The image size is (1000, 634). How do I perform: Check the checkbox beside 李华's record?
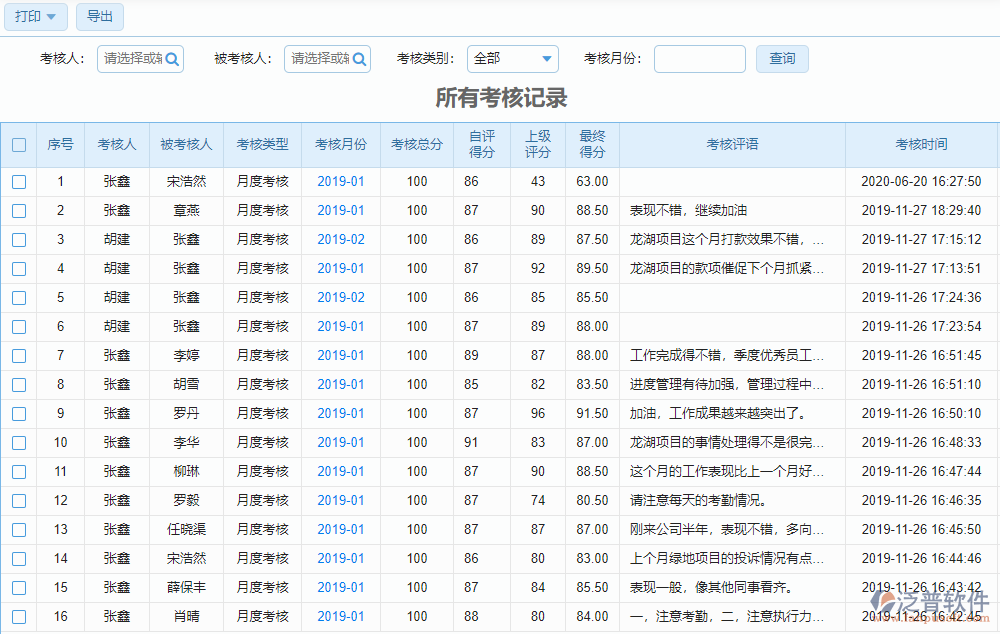coord(19,442)
